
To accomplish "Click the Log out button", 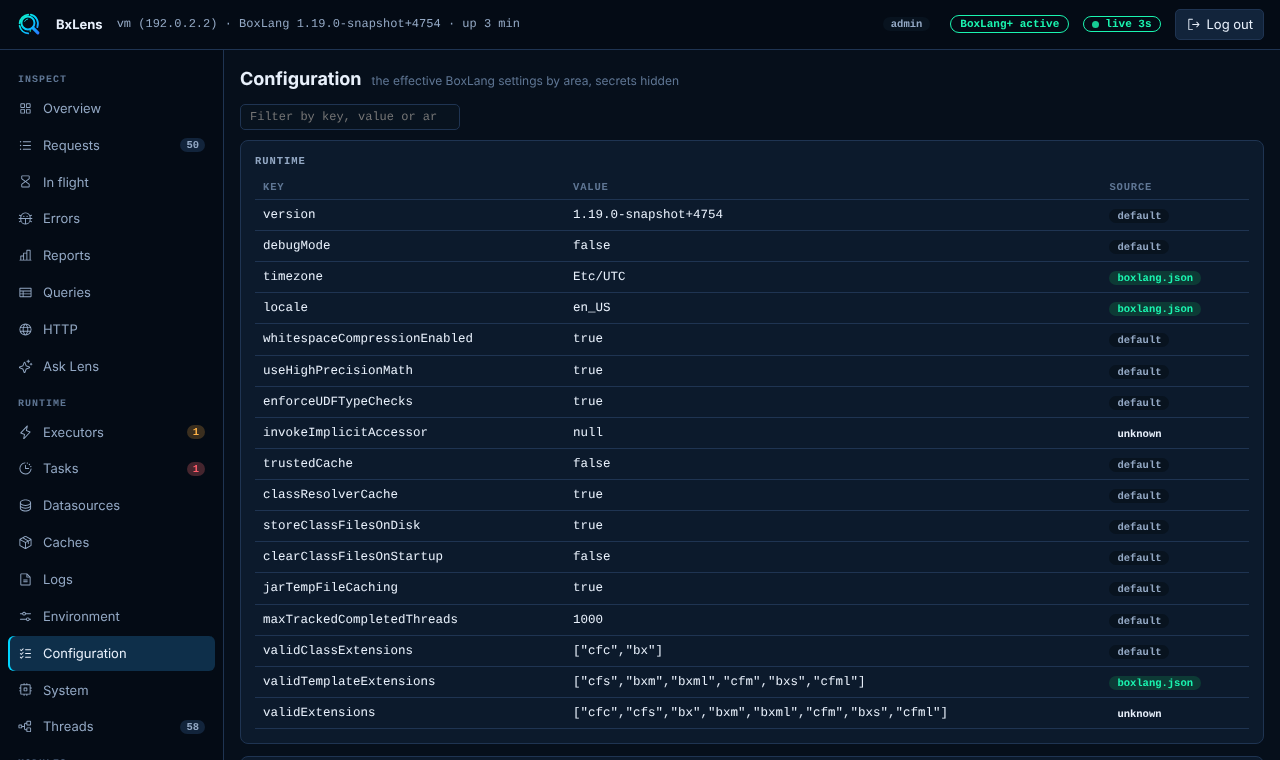I will pos(1219,24).
